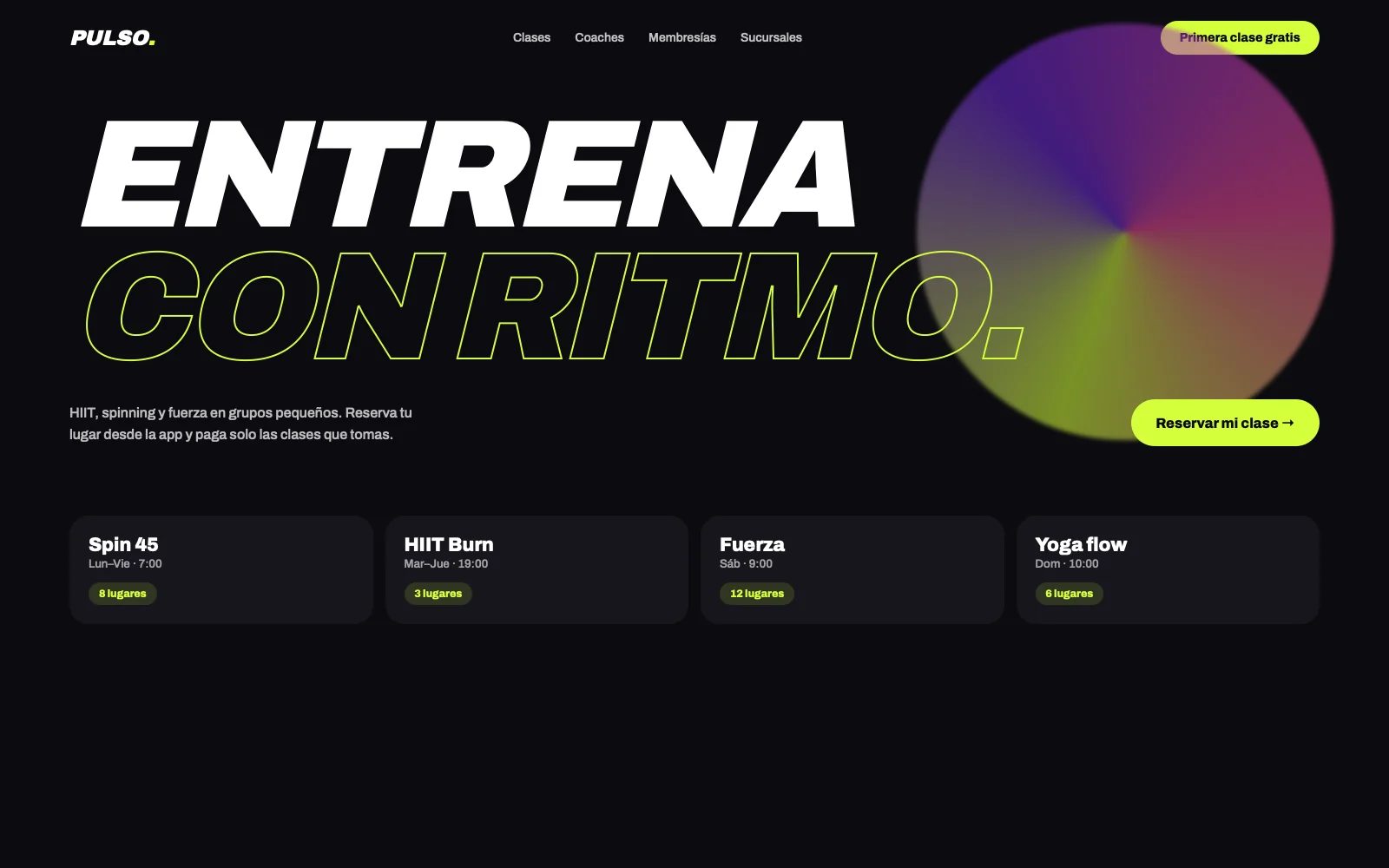Image resolution: width=1389 pixels, height=868 pixels.
Task: Click the PULSO logo
Action: click(x=113, y=37)
